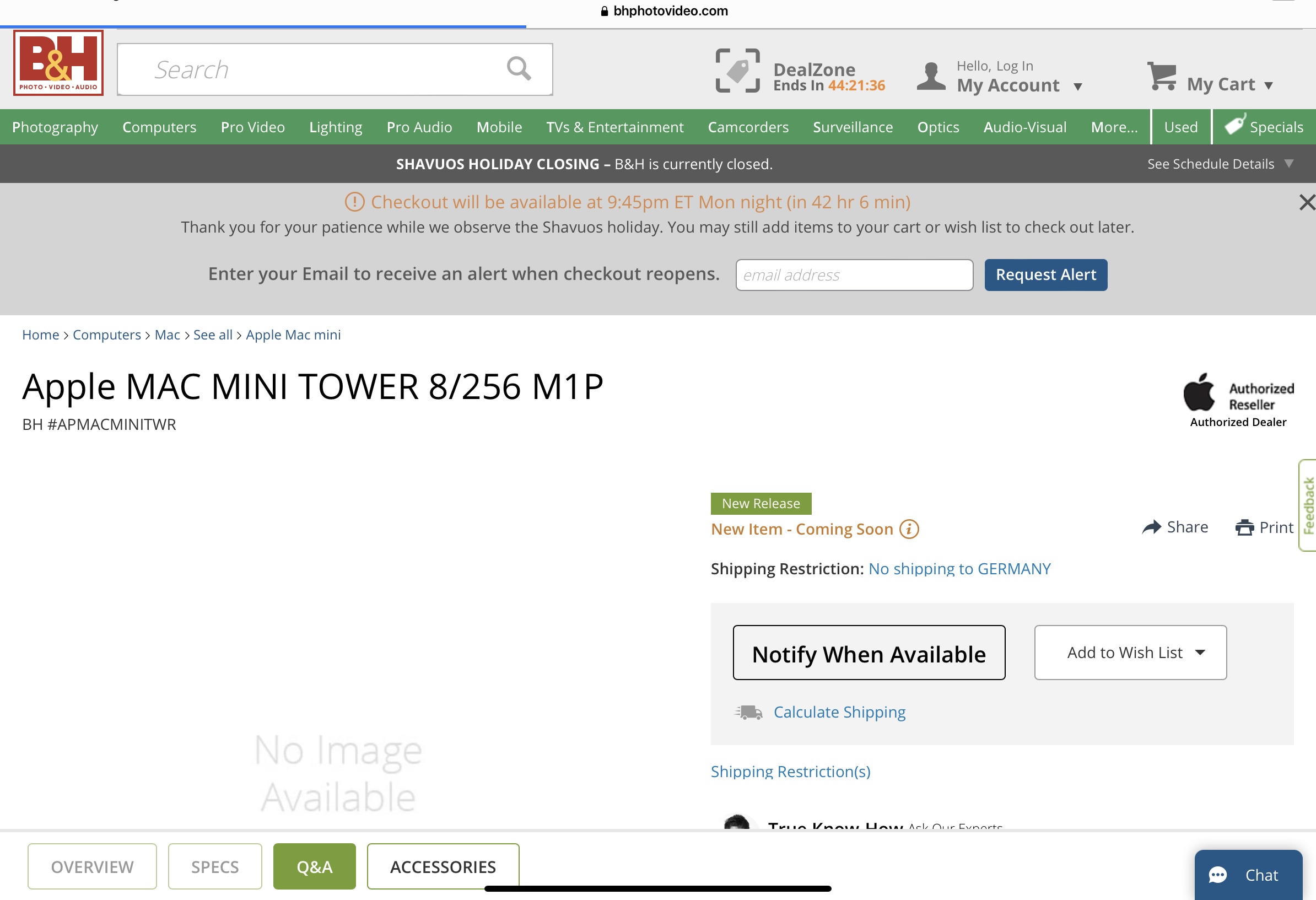
Task: Click the Print printer icon
Action: (x=1244, y=527)
